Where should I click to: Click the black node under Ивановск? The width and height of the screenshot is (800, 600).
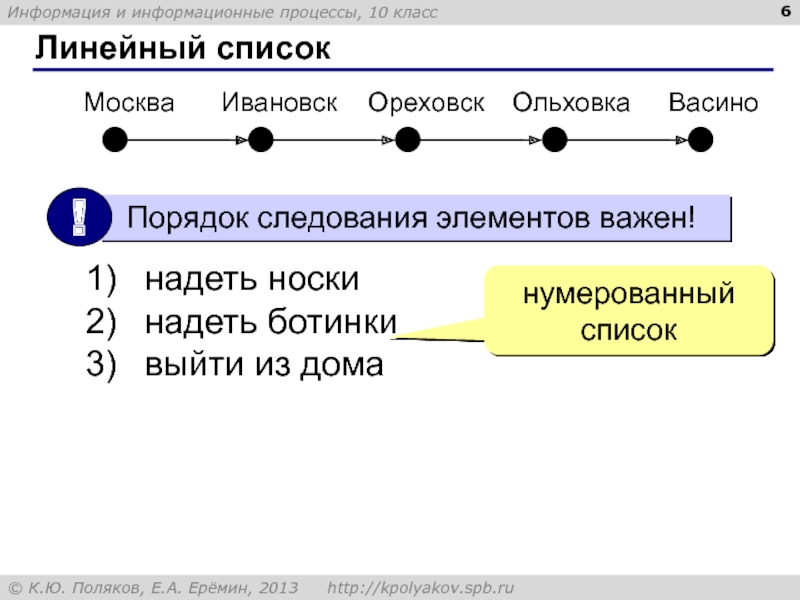point(261,140)
